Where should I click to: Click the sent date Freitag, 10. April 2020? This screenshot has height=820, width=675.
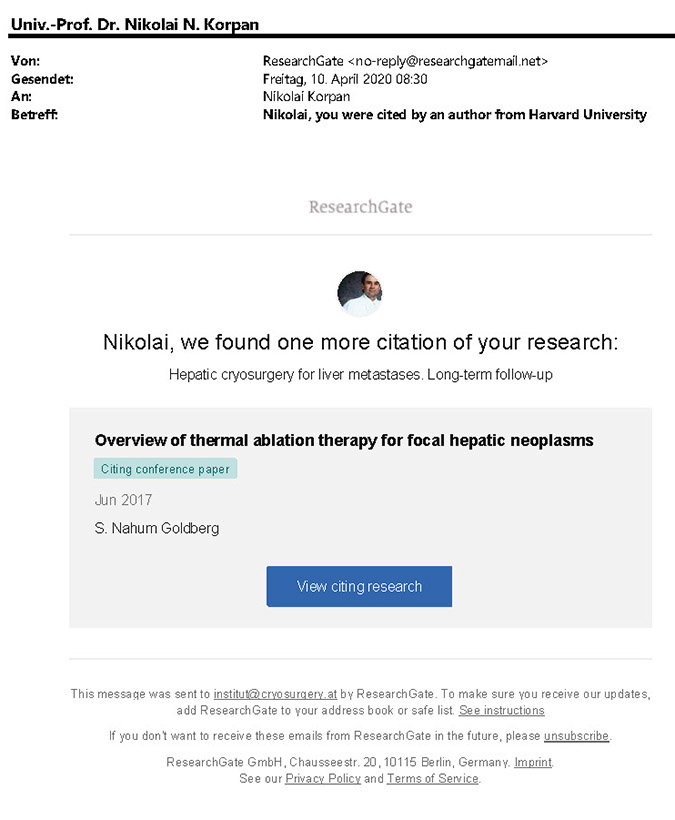pyautogui.click(x=345, y=79)
